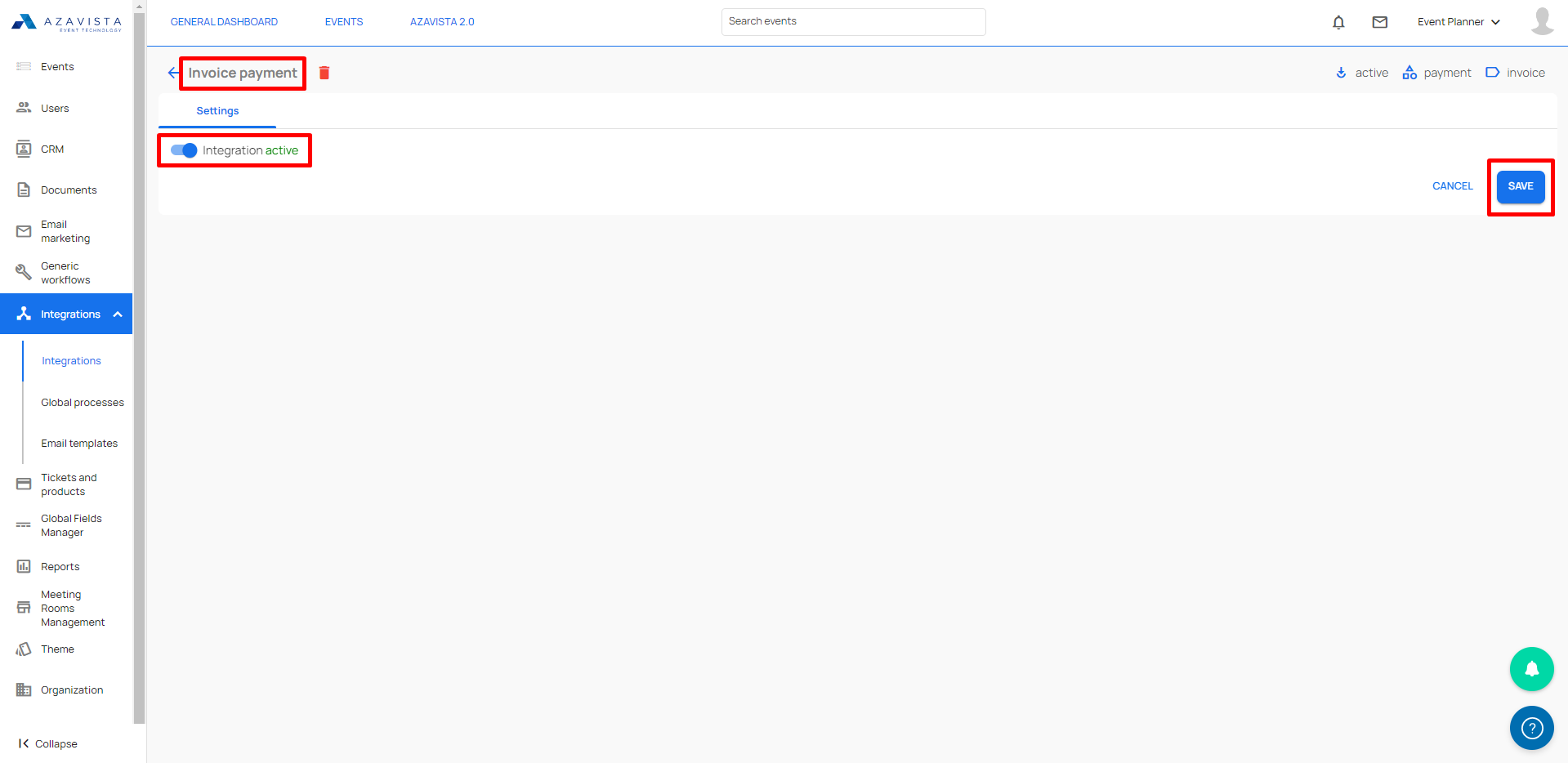Screen dimensions: 1568x763
Task: Click the Integrations node icon in sidebar
Action: tap(24, 314)
